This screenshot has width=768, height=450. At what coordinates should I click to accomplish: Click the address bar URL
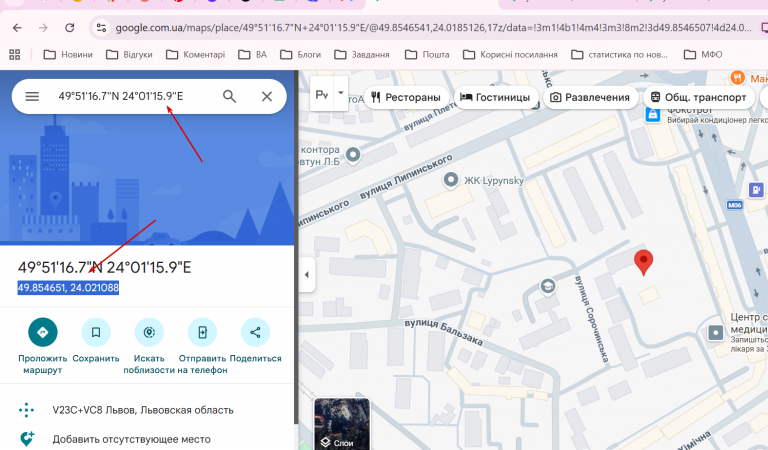pyautogui.click(x=433, y=28)
